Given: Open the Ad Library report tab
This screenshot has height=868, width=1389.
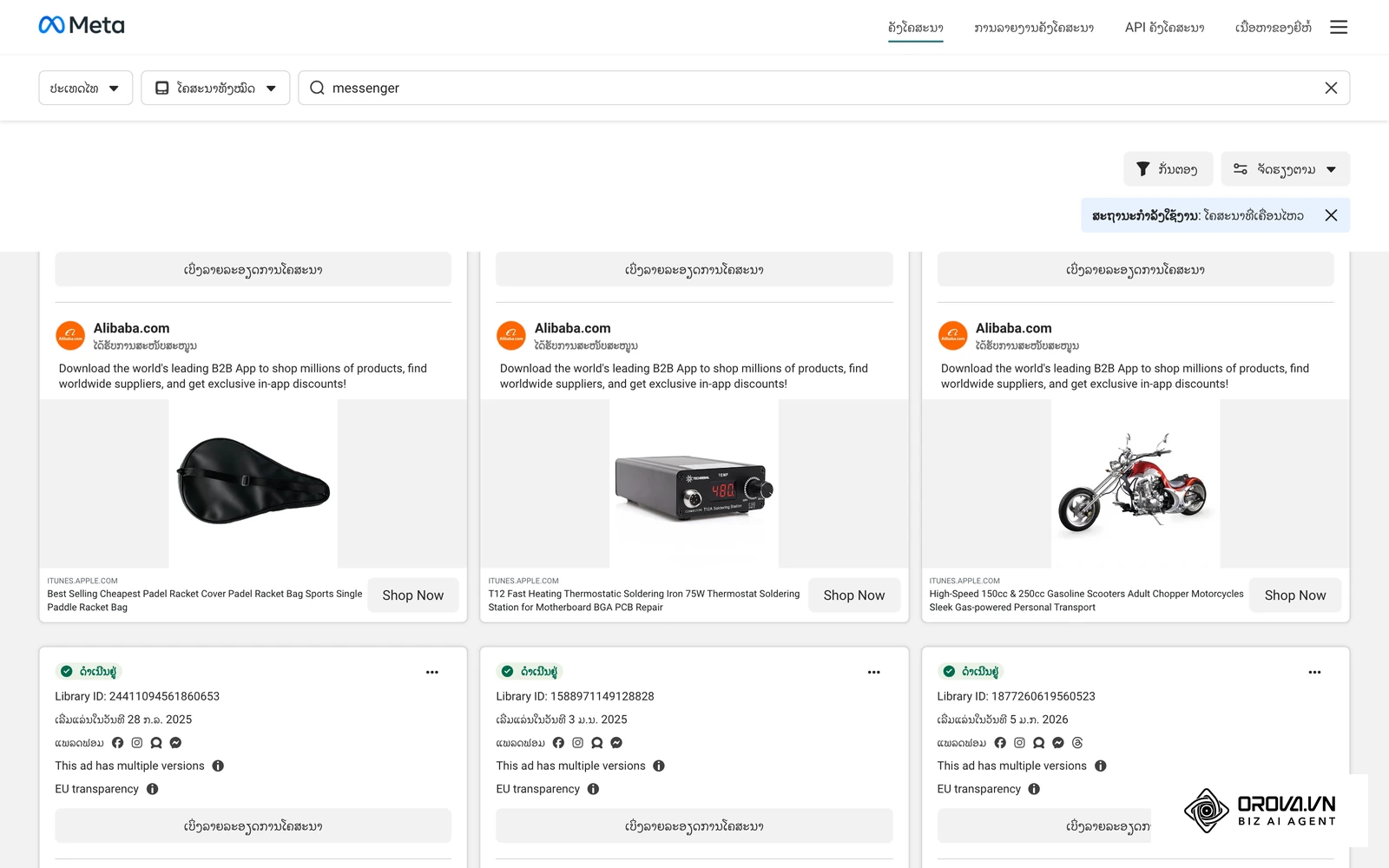Looking at the screenshot, I should (1033, 28).
